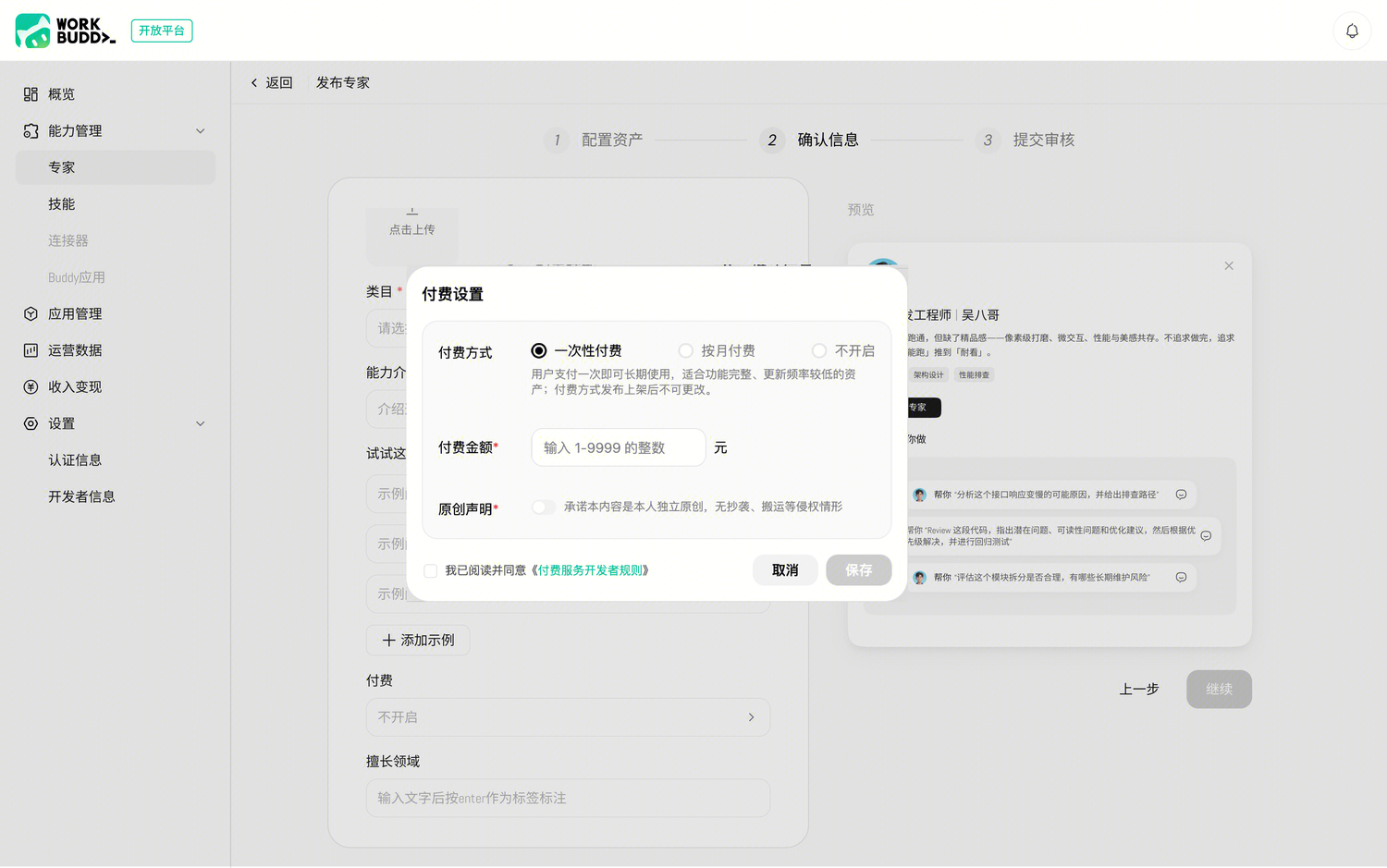This screenshot has height=868, width=1387.
Task: Click the 添加示例 button
Action: click(x=418, y=641)
